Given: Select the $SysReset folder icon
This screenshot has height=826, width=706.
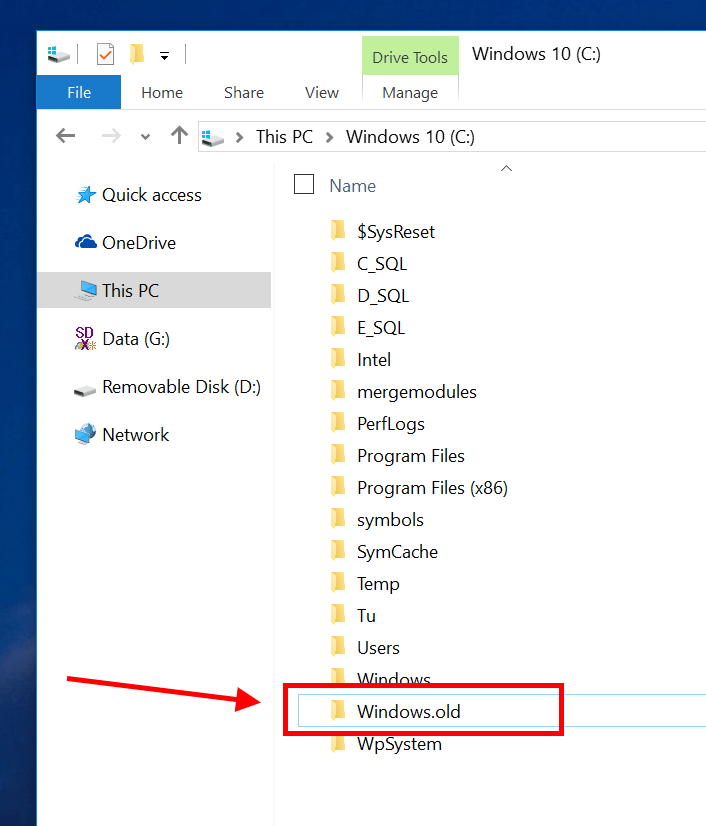Looking at the screenshot, I should click(x=338, y=231).
